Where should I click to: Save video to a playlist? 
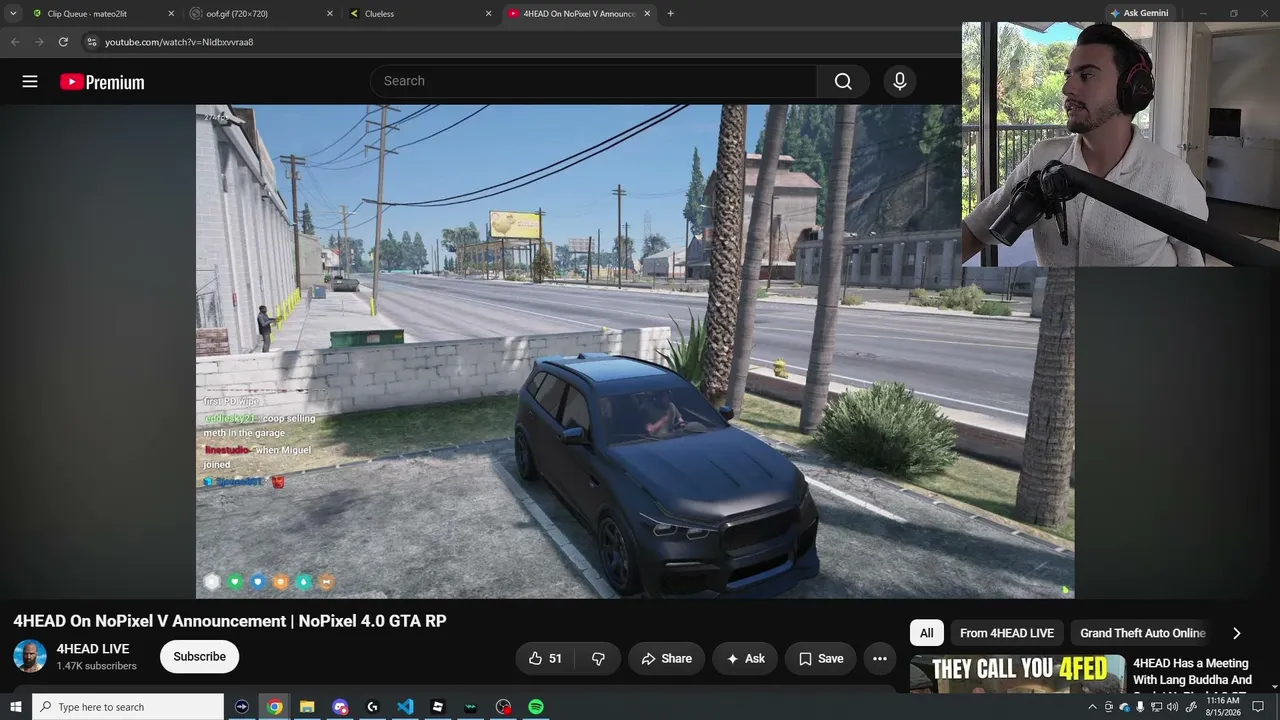coord(820,658)
